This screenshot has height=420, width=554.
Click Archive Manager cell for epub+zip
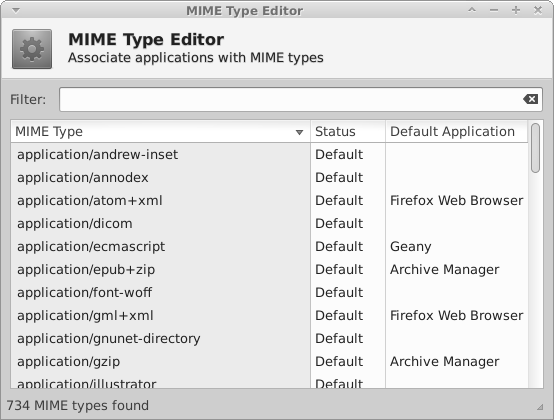444,270
